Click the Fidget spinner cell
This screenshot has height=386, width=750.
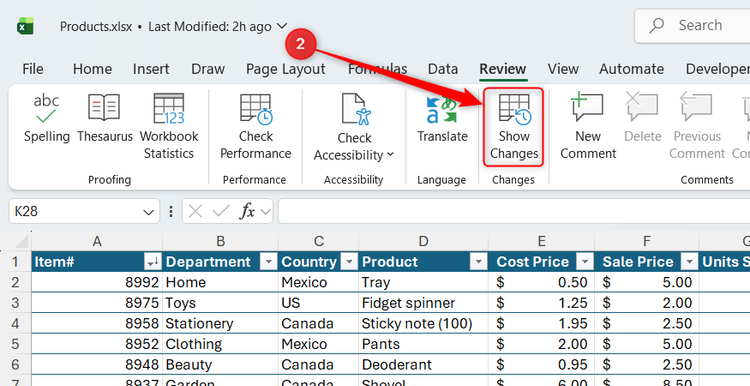pyautogui.click(x=423, y=303)
